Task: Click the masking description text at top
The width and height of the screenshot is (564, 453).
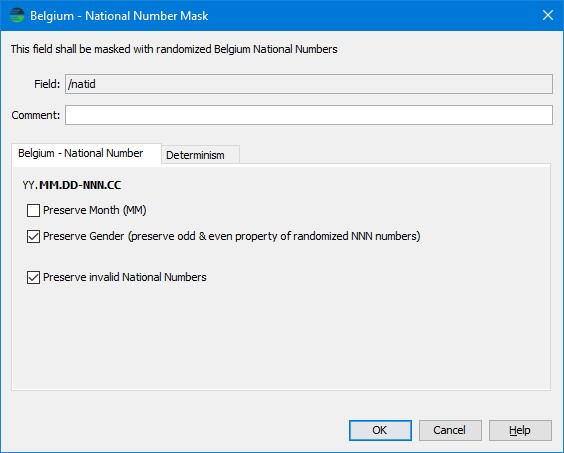Action: tap(174, 49)
